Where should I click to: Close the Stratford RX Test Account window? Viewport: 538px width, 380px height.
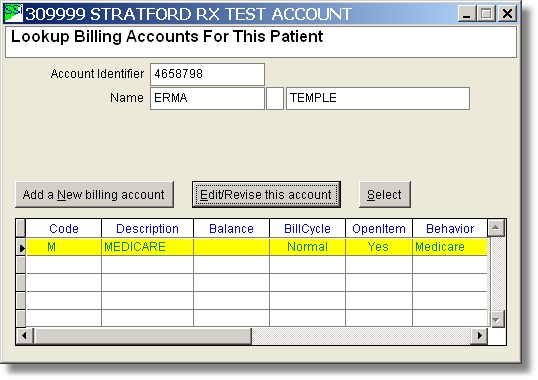coord(507,14)
